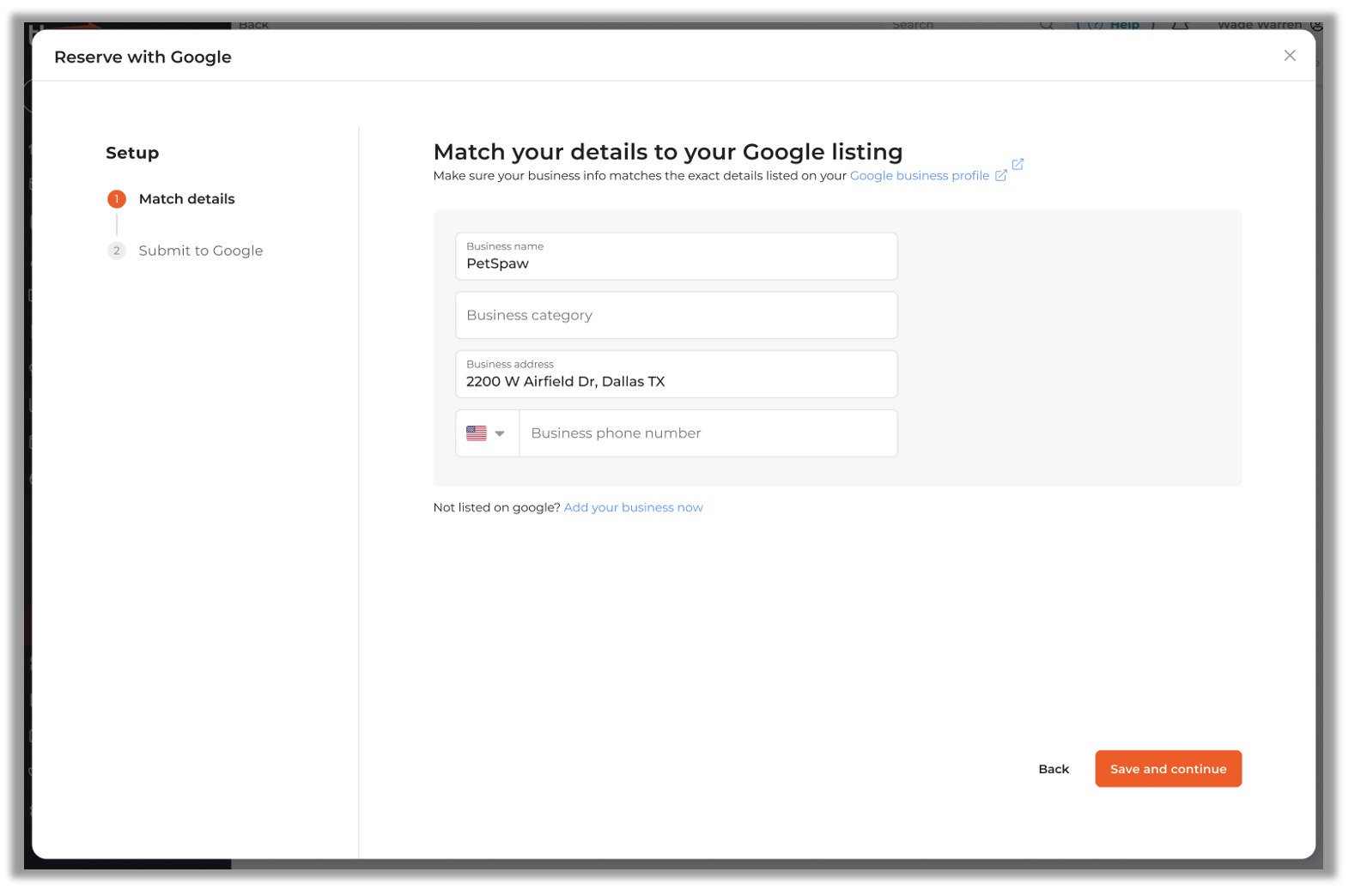Click the grey step 2 circle

click(117, 251)
